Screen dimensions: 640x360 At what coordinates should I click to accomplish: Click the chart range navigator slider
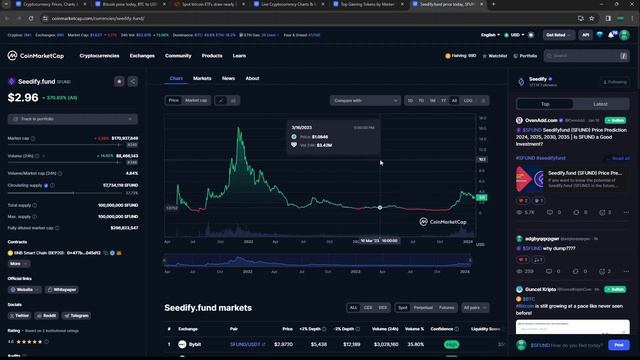click(x=318, y=260)
